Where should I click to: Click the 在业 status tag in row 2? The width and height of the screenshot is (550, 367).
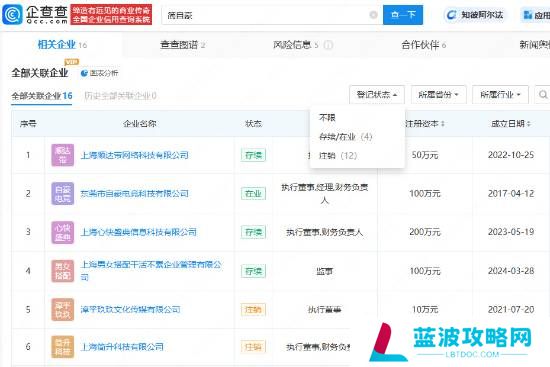(253, 194)
